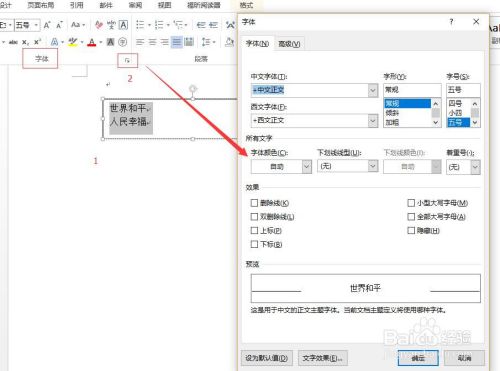Click the align left icon
This screenshot has height=371, width=500.
click(140, 42)
